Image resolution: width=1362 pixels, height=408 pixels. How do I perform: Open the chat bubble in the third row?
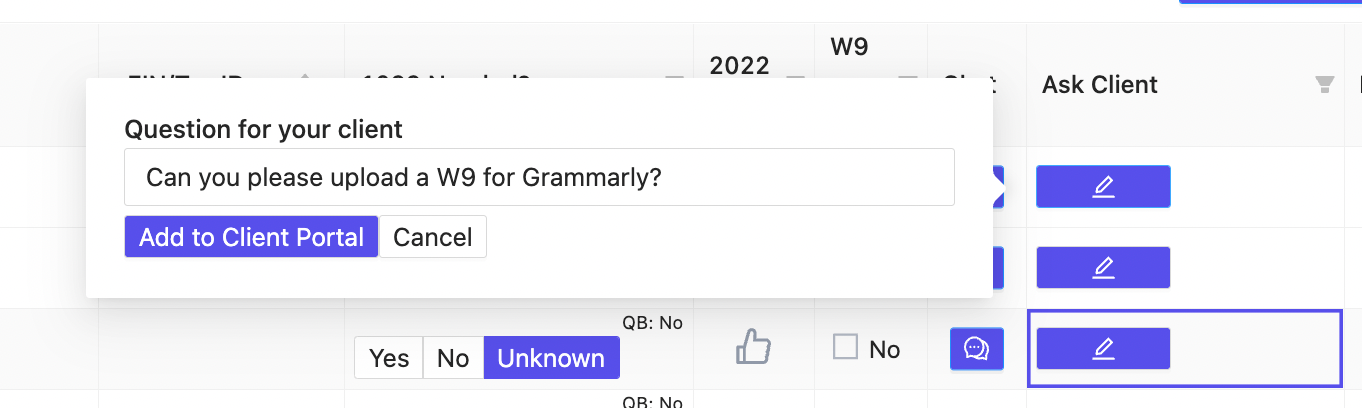coord(976,348)
